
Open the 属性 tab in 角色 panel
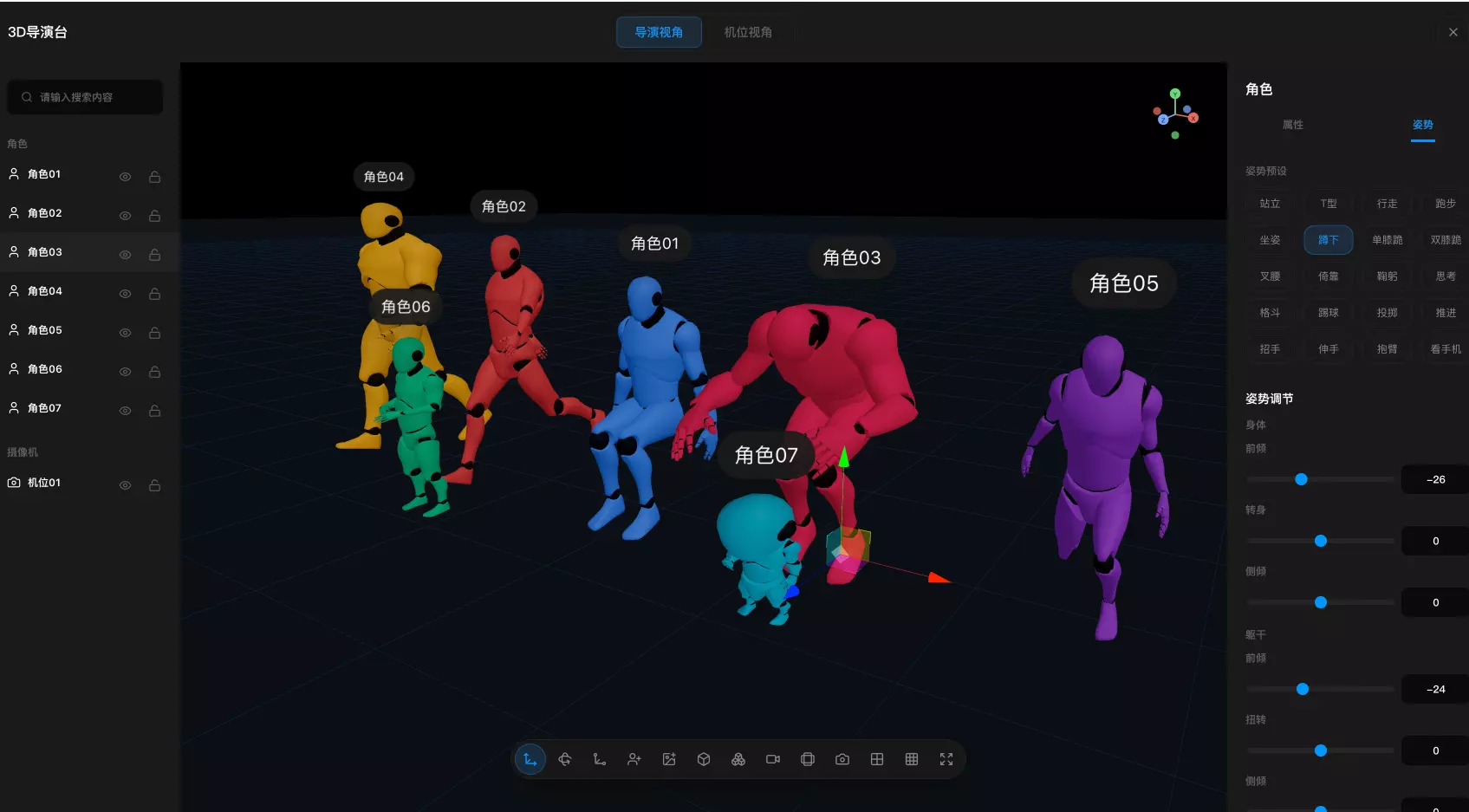(1293, 125)
